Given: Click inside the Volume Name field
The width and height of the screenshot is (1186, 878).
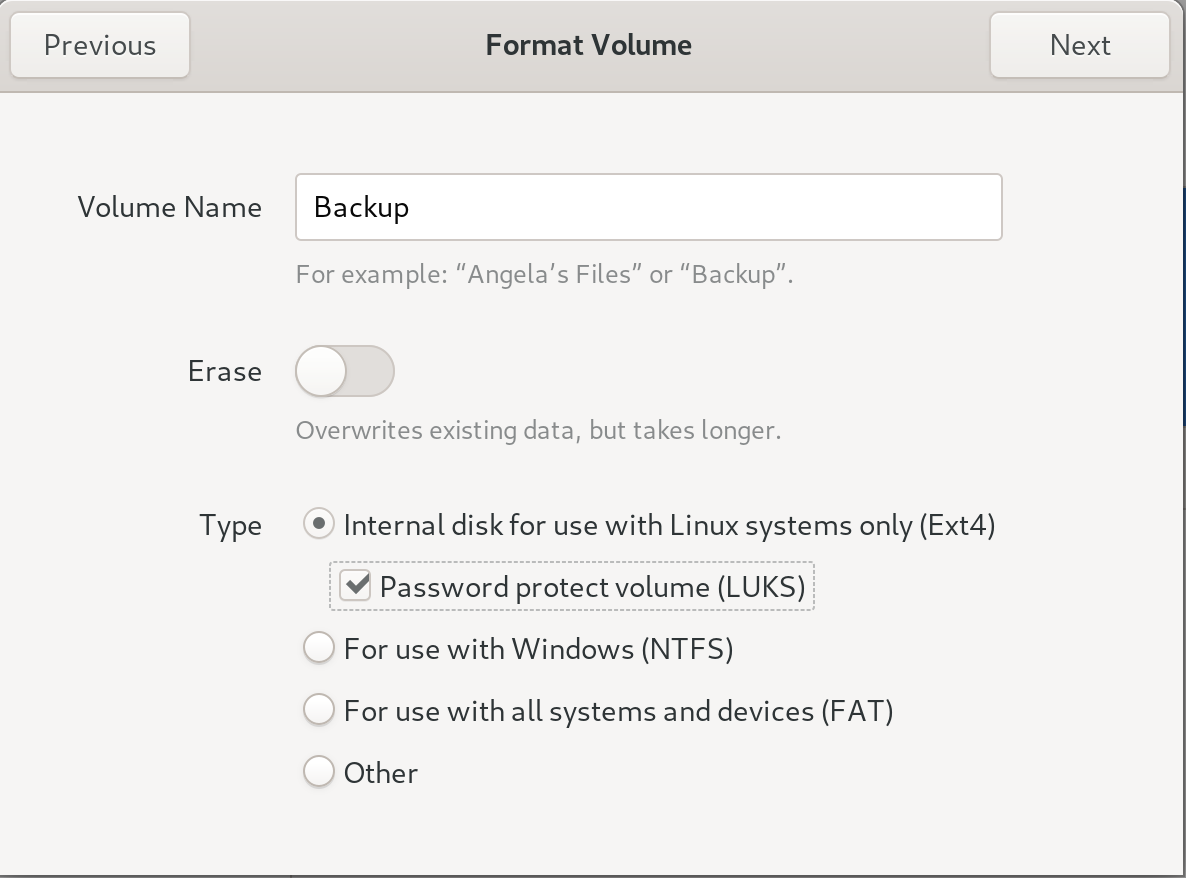Looking at the screenshot, I should pos(648,207).
